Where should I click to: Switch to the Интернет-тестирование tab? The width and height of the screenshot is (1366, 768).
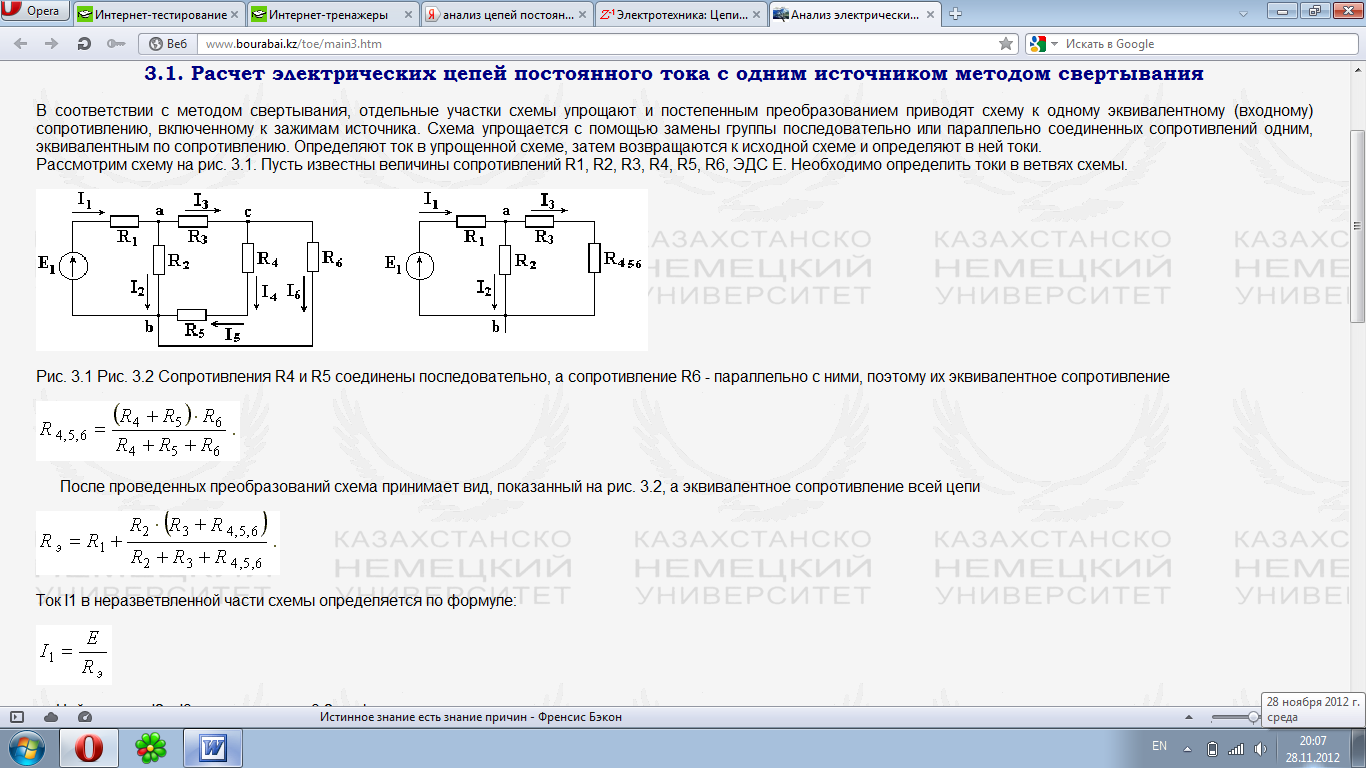pos(158,15)
